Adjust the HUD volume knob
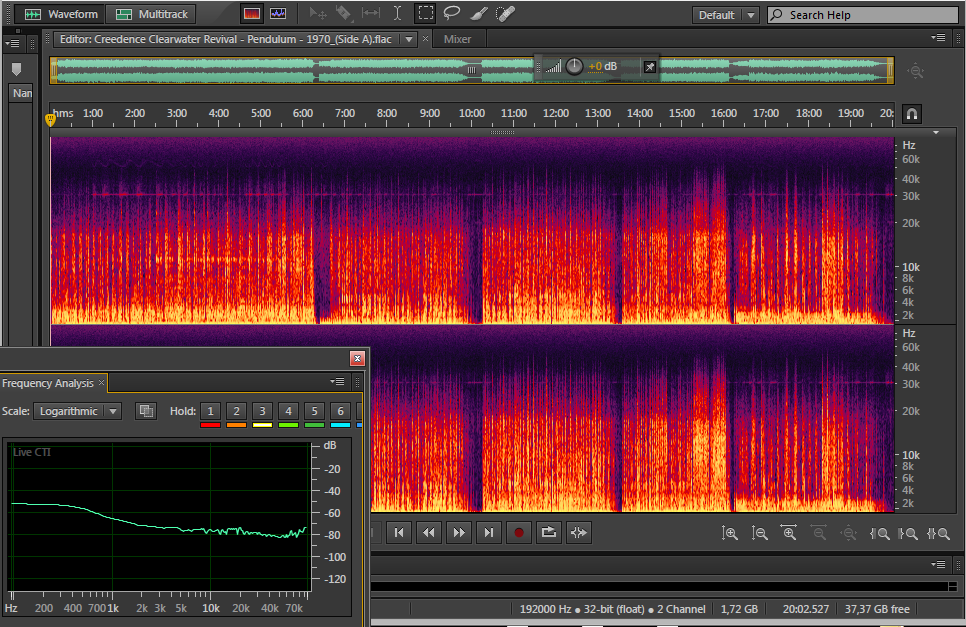Image resolution: width=966 pixels, height=627 pixels. click(x=574, y=67)
